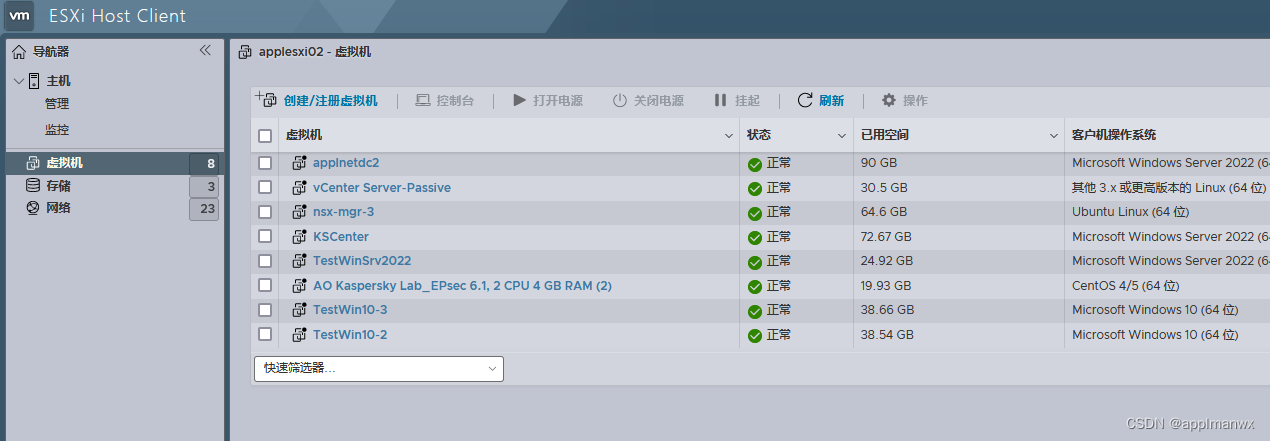
Task: Click the Ubuntu Linux (64 位) cell
Action: (x=1130, y=212)
